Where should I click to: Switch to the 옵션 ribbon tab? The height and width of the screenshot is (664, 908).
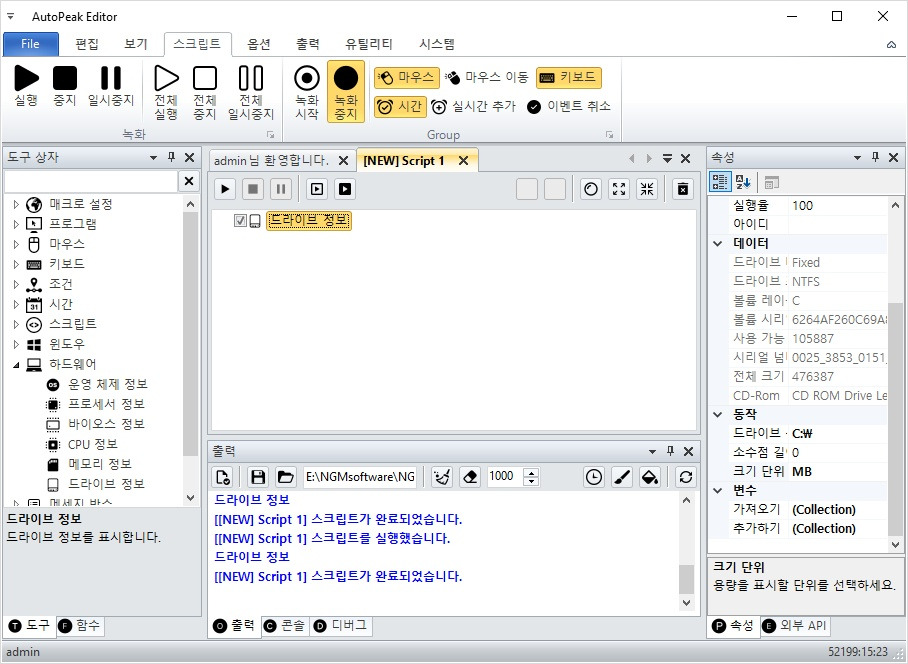259,44
